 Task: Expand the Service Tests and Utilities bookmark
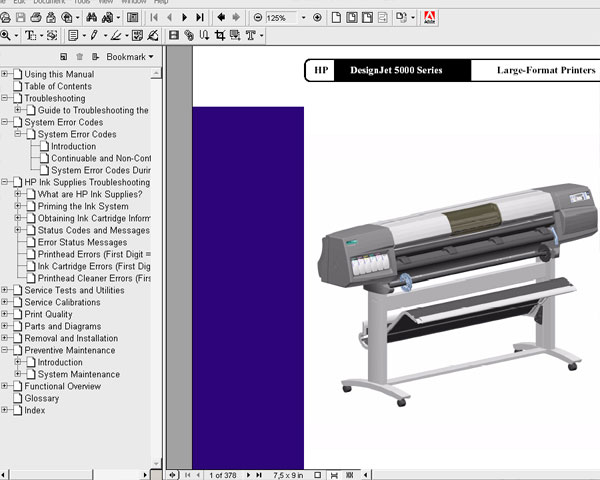[5, 290]
